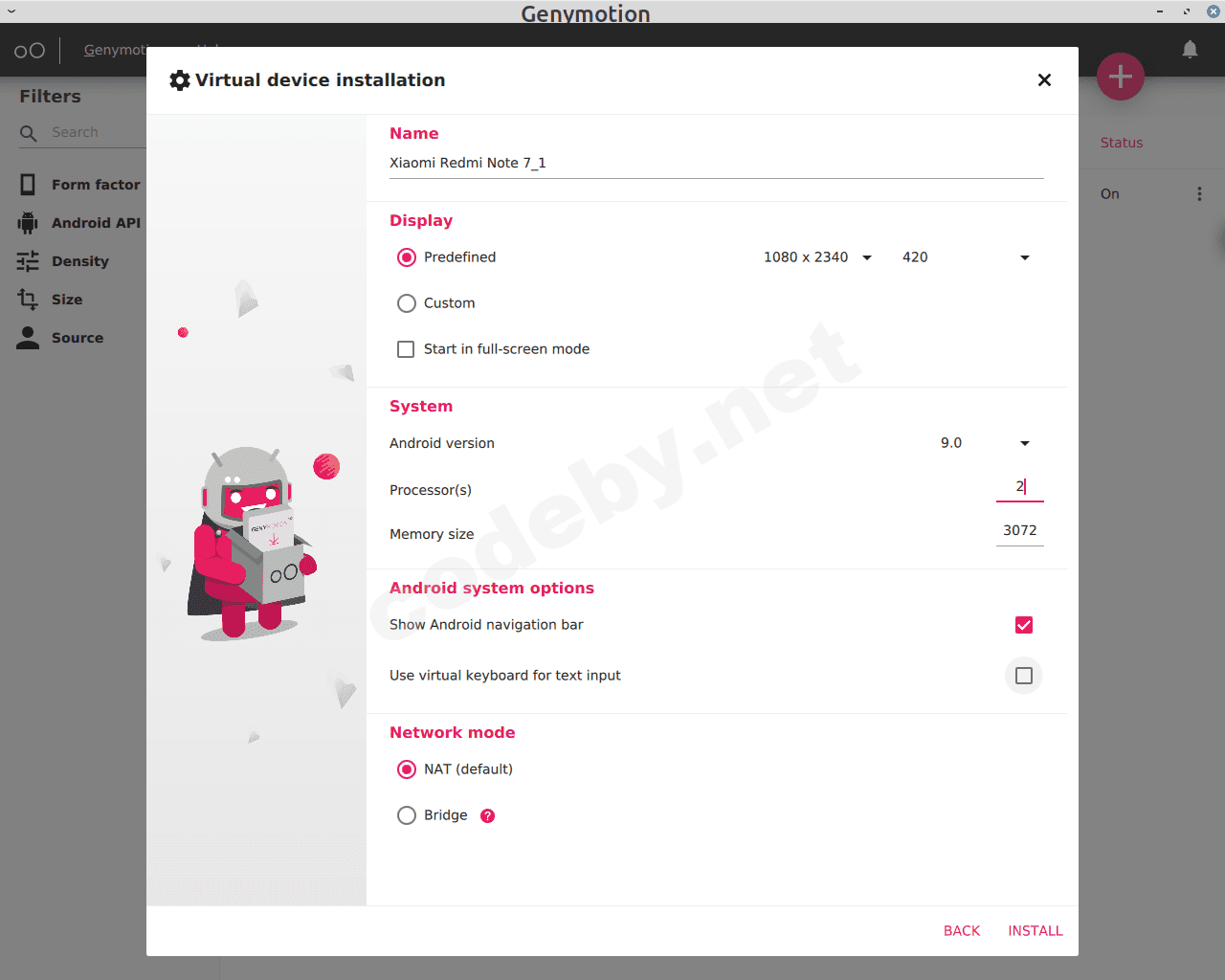Viewport: 1225px width, 980px height.
Task: Click the Android API robot icon
Action: pos(28,223)
